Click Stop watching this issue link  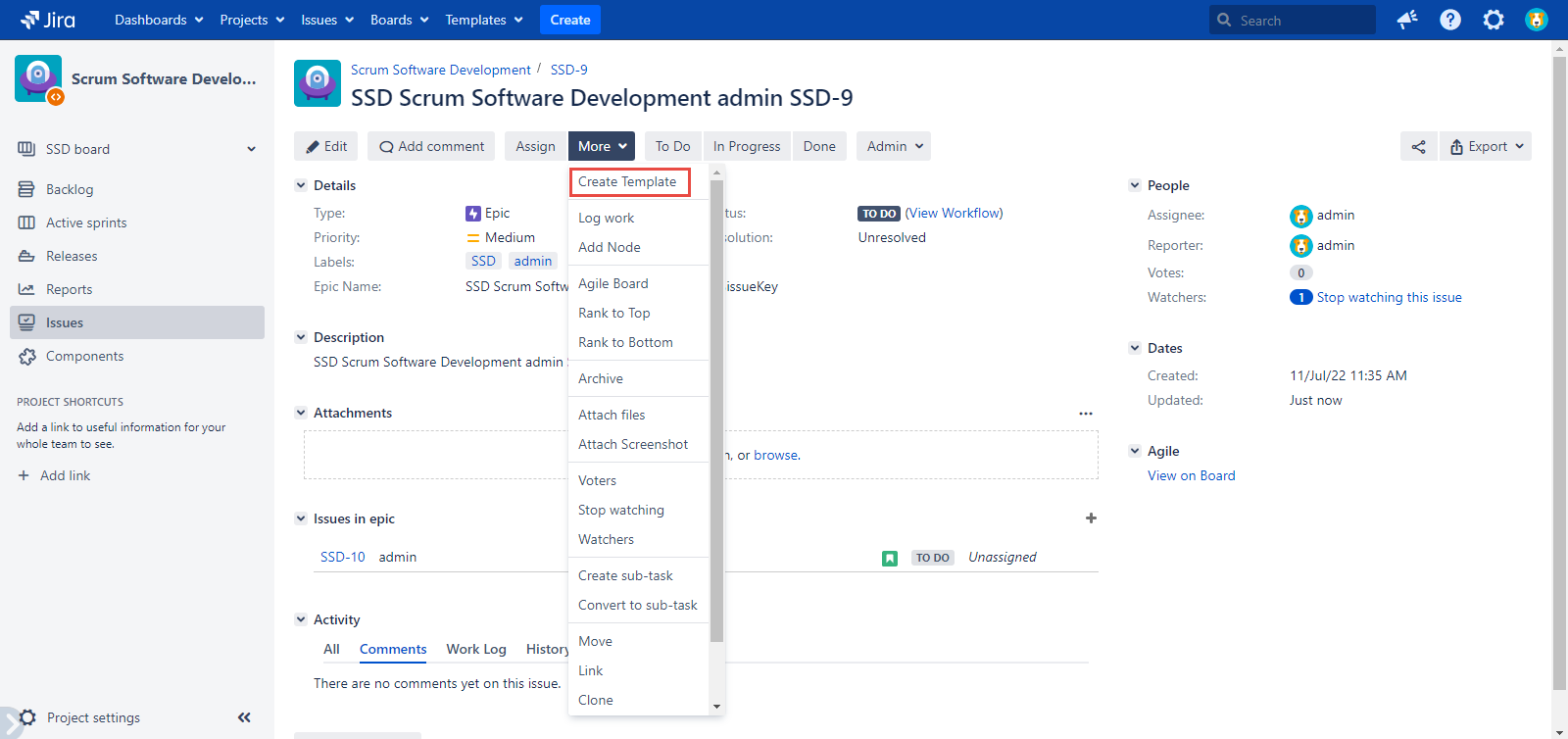1389,298
